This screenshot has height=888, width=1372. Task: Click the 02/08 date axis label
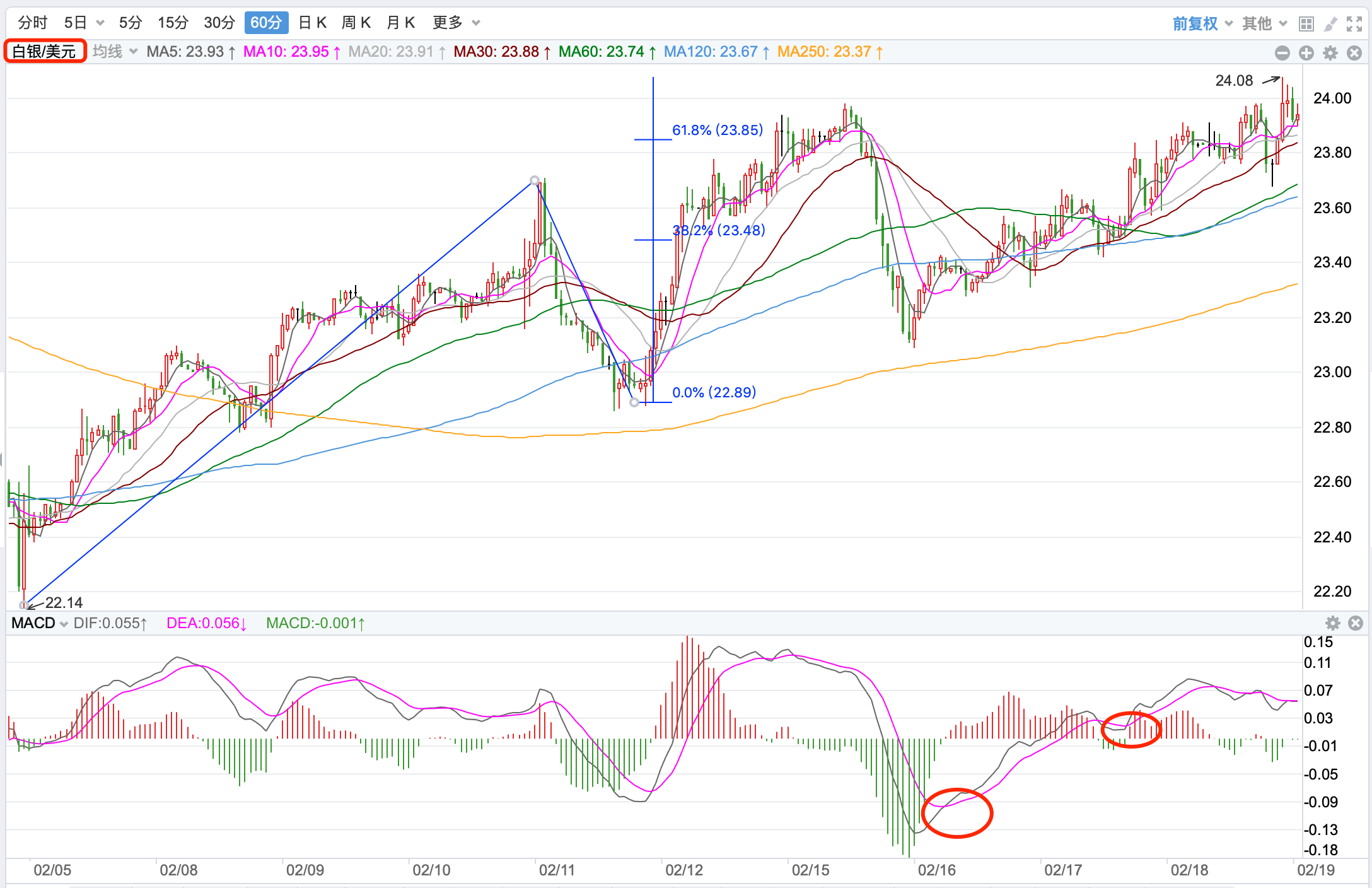click(178, 870)
